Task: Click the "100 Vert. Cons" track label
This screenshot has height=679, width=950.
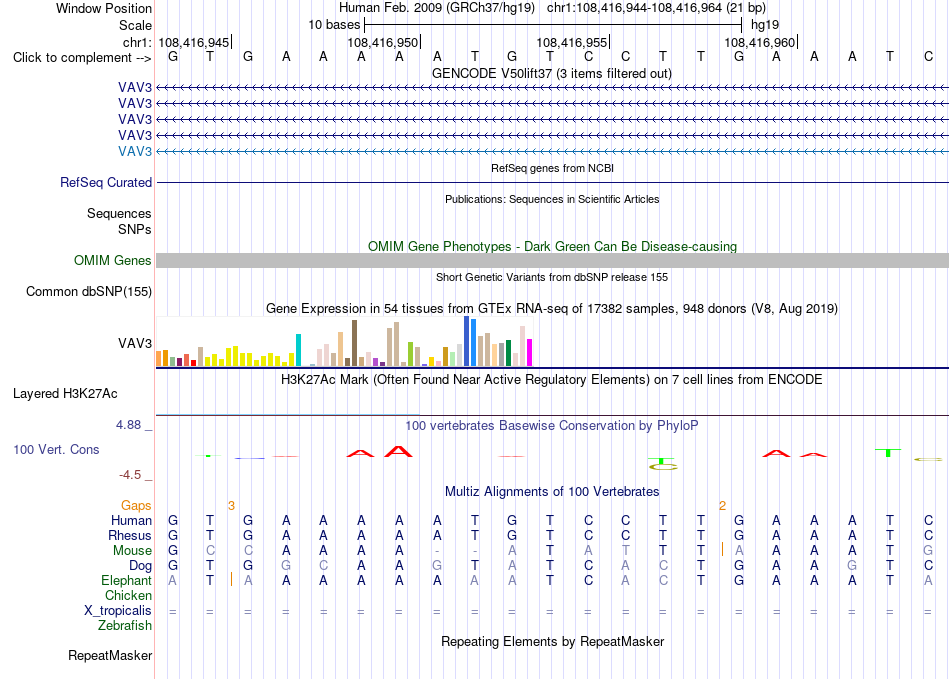Action: (x=56, y=449)
